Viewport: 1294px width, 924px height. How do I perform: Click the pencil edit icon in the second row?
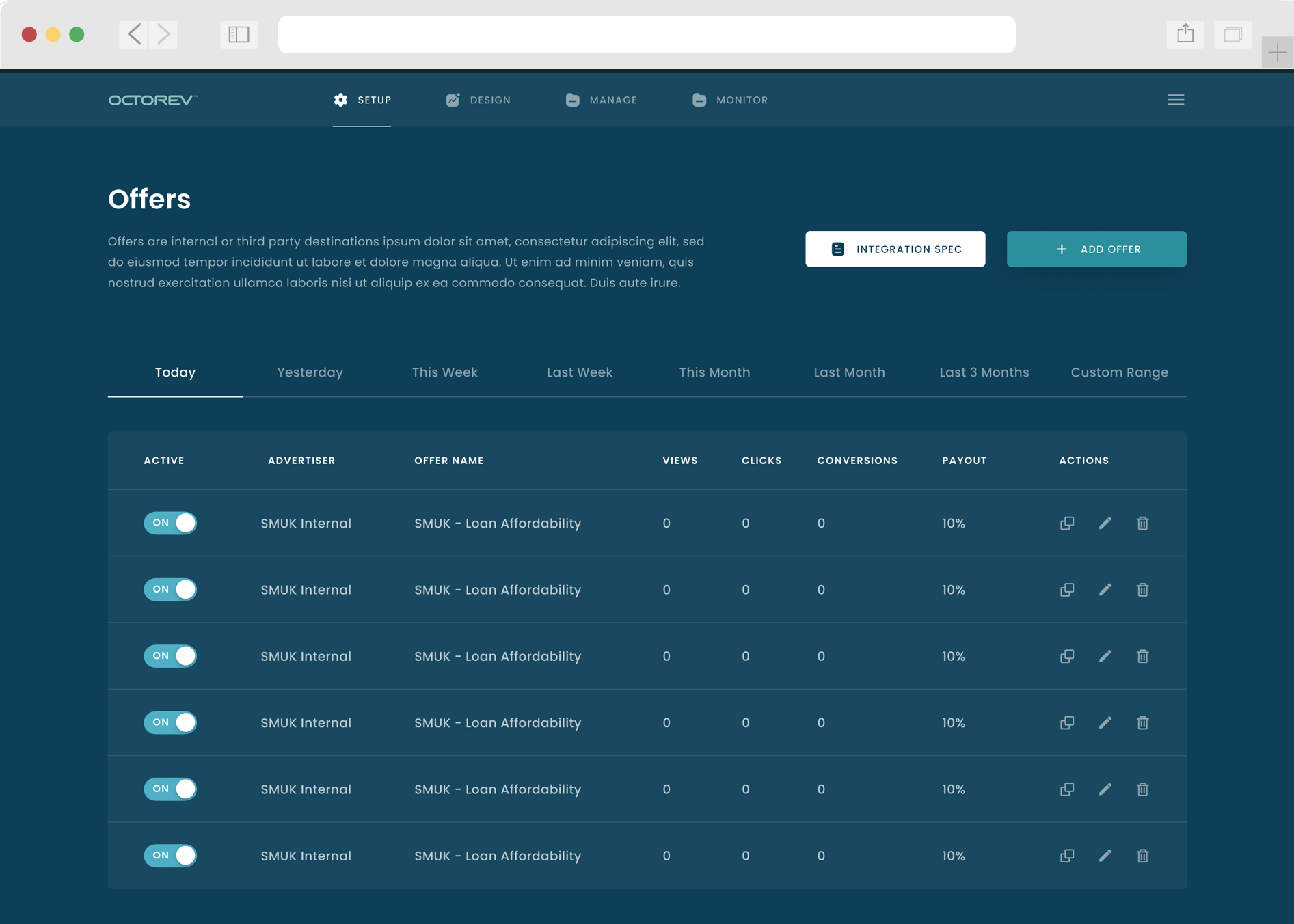[x=1105, y=589]
